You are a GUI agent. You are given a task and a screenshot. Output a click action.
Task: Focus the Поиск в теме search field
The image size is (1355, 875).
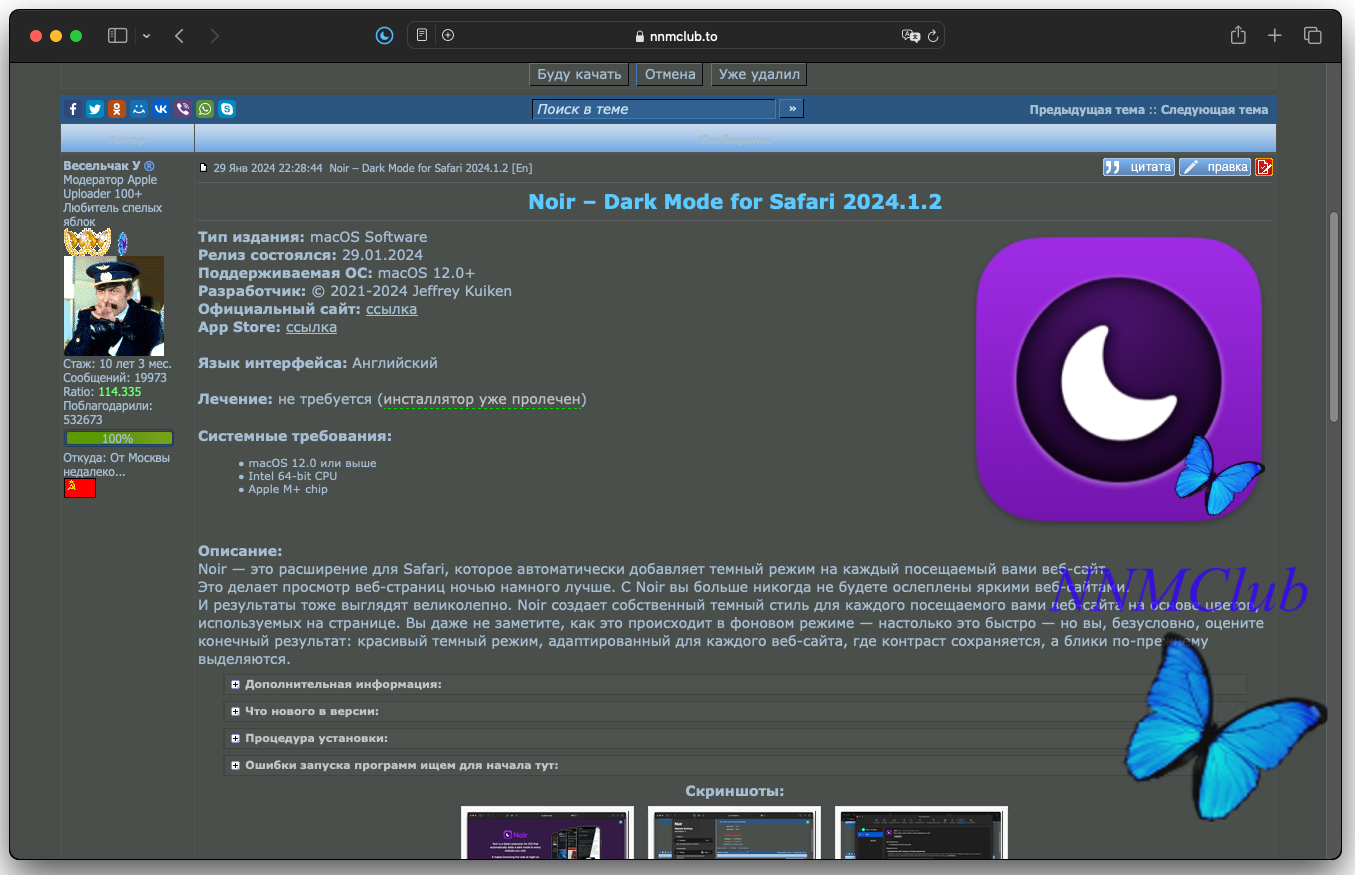point(654,109)
